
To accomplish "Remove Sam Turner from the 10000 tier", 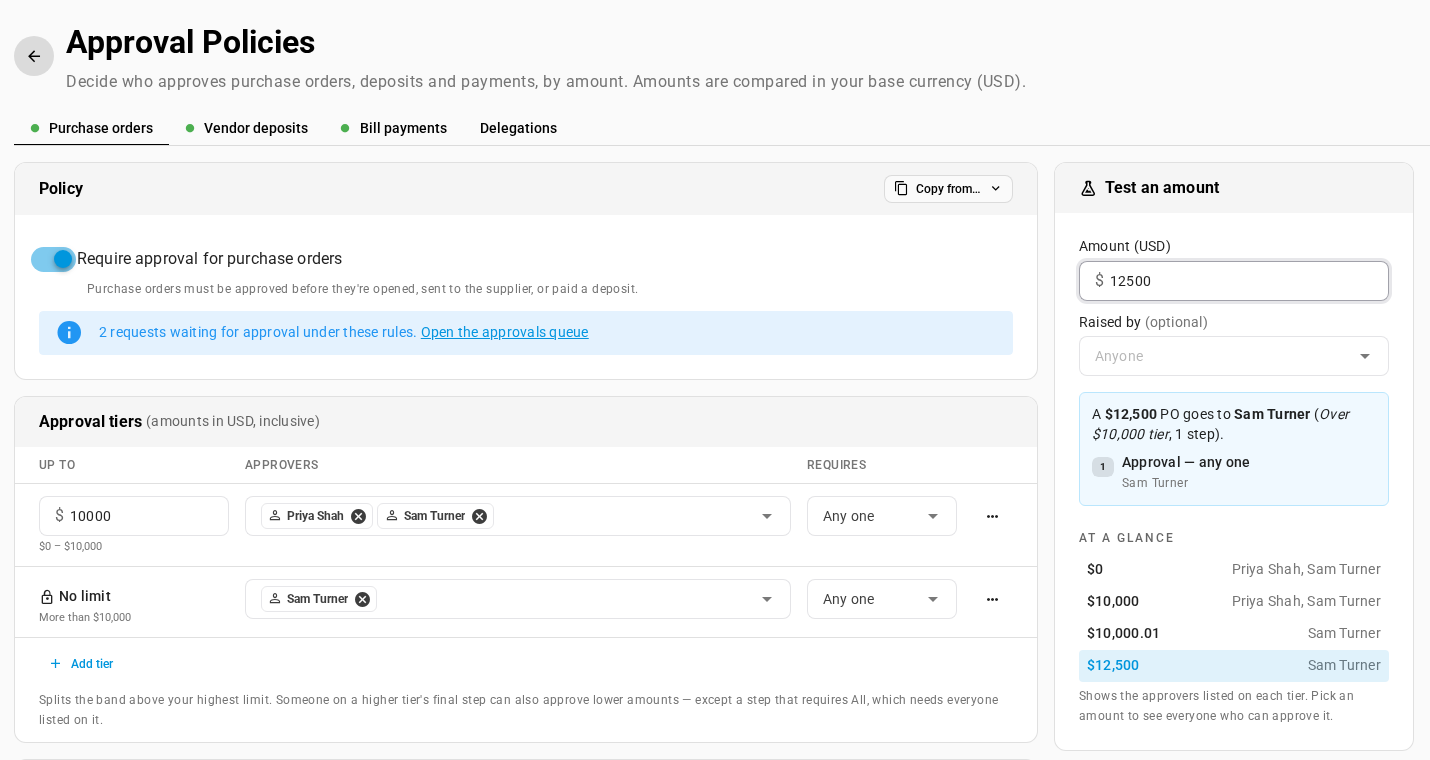I will (x=479, y=516).
